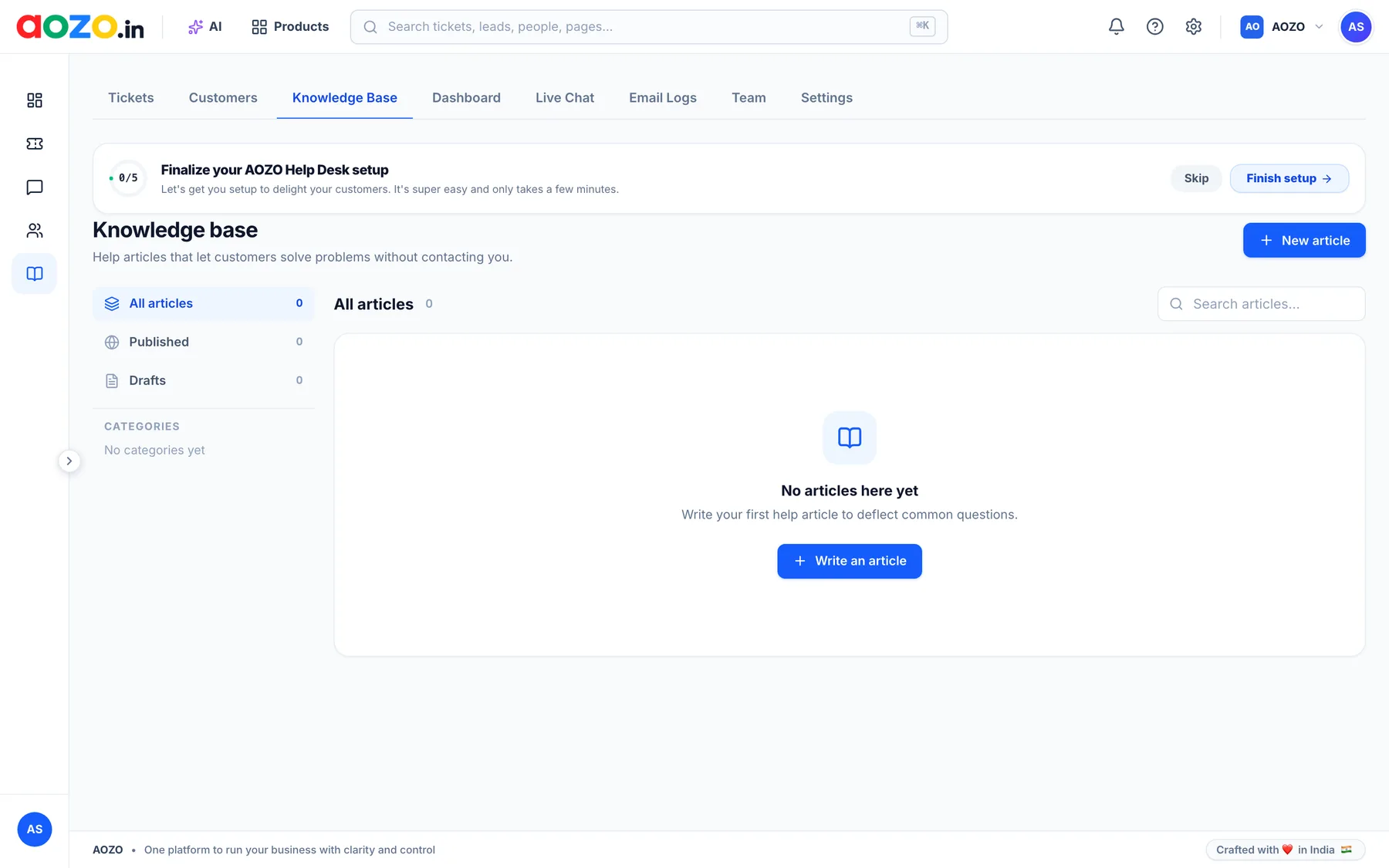Click the book icon in empty state
The image size is (1389, 868).
pos(850,437)
